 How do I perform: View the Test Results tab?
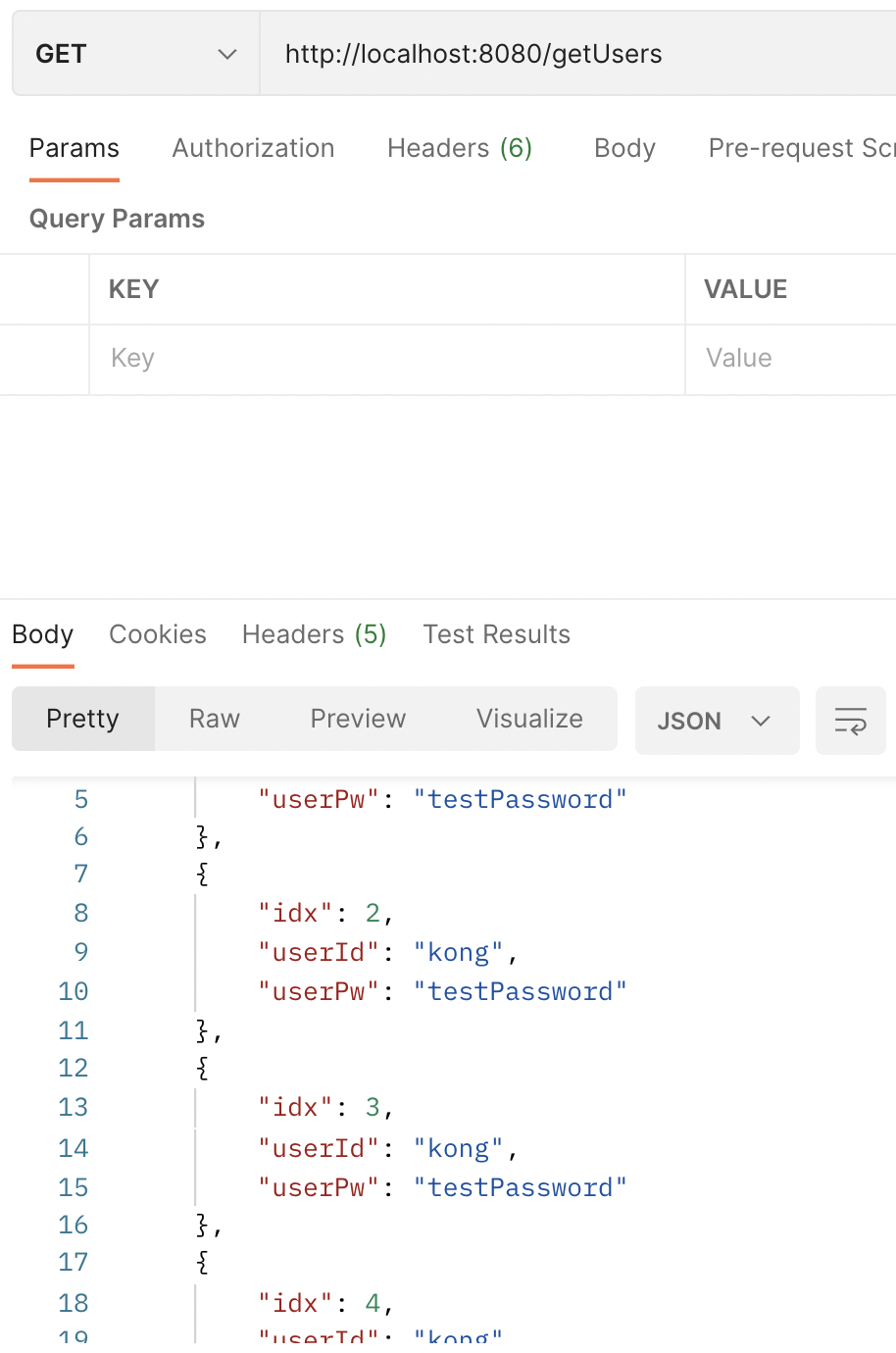click(497, 634)
